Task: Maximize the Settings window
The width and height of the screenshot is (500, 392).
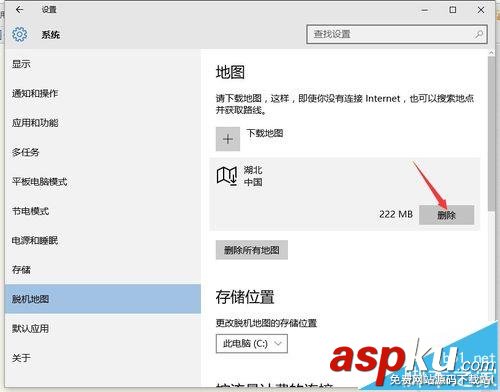Action: pos(453,10)
